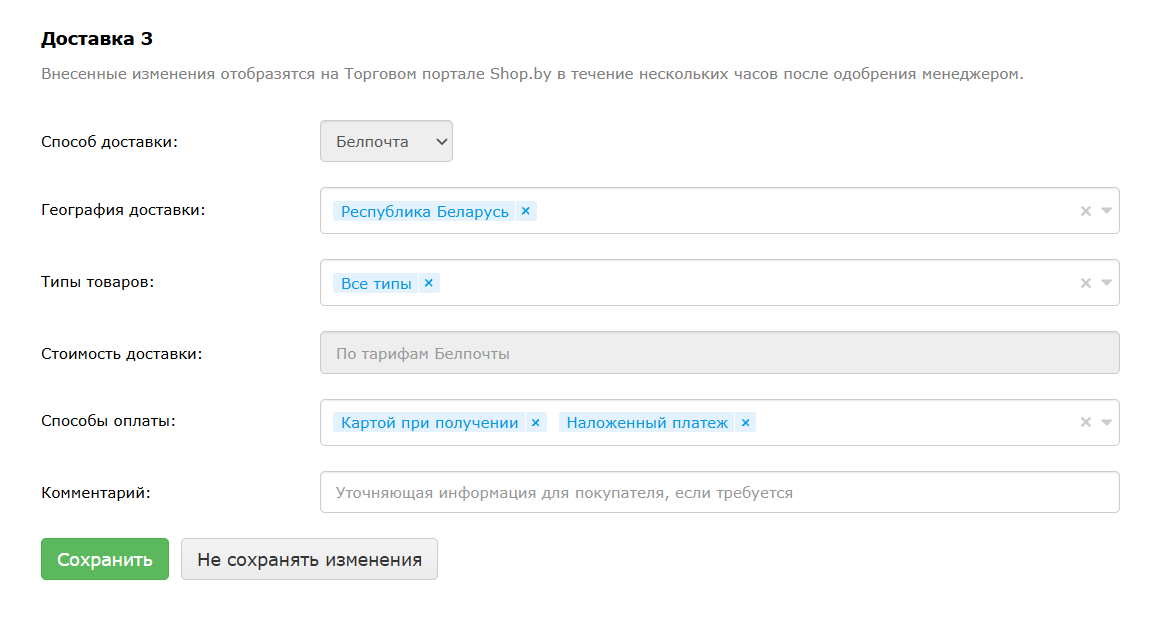Focus the Комментарий text field
Viewport: 1161px width, 640px height.
[x=719, y=493]
